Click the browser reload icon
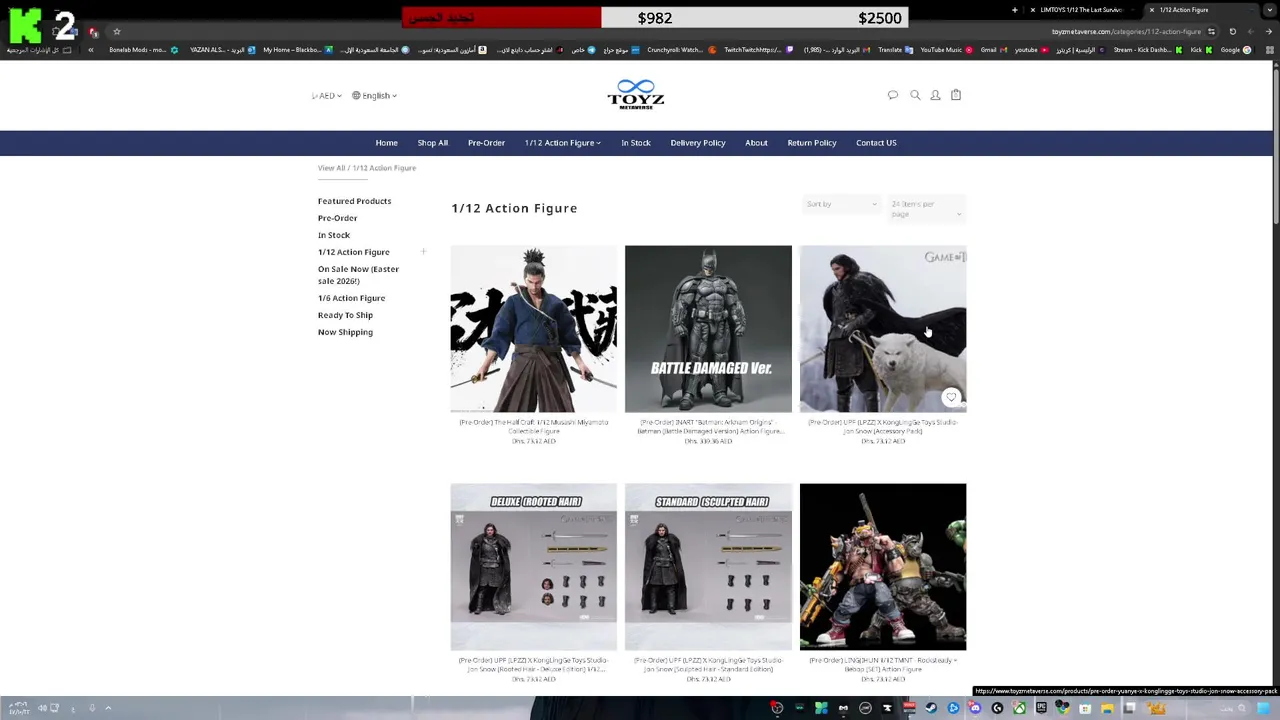This screenshot has height=720, width=1280. click(1232, 31)
